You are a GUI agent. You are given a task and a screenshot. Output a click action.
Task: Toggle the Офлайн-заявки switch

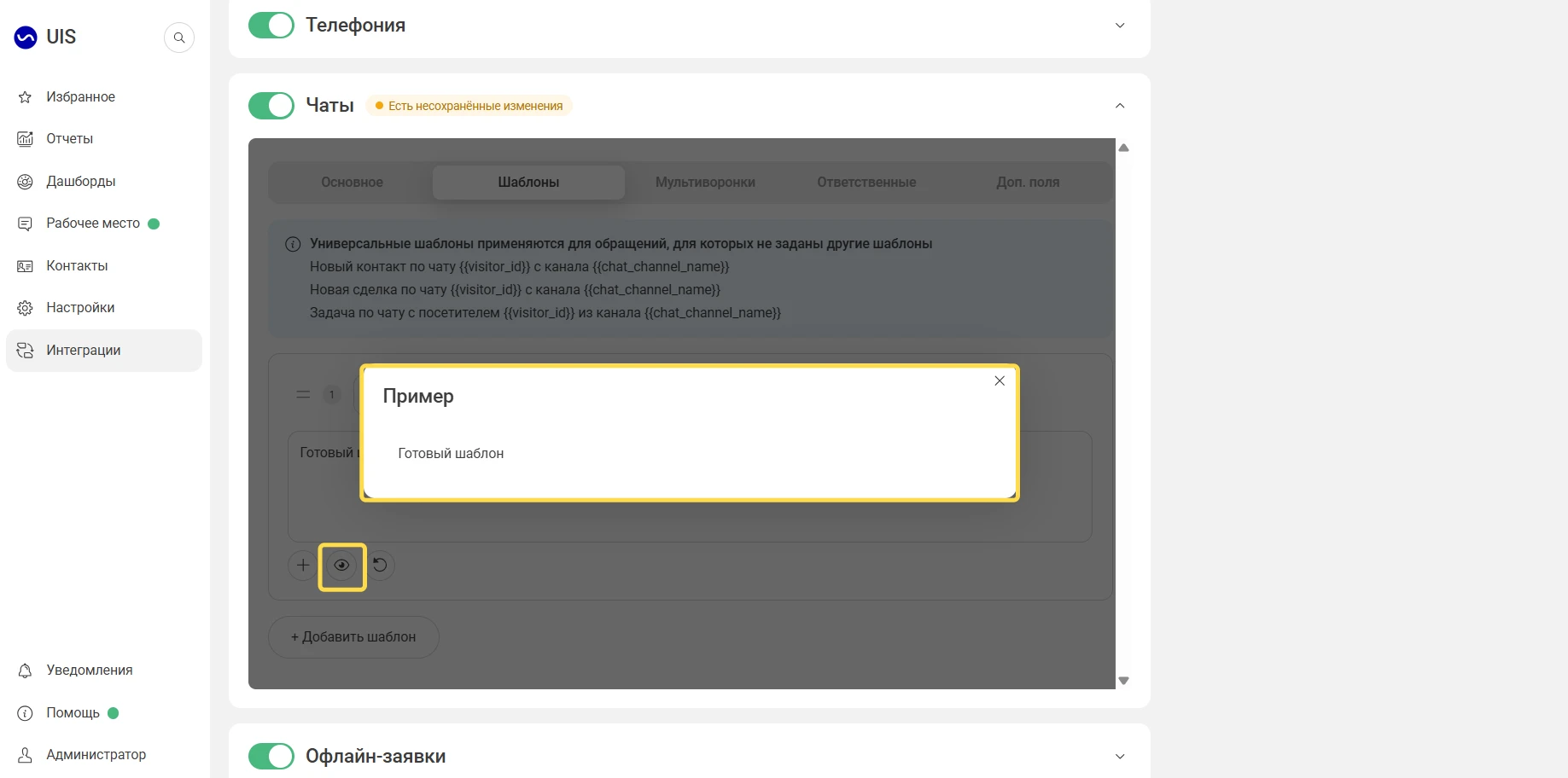[x=271, y=756]
